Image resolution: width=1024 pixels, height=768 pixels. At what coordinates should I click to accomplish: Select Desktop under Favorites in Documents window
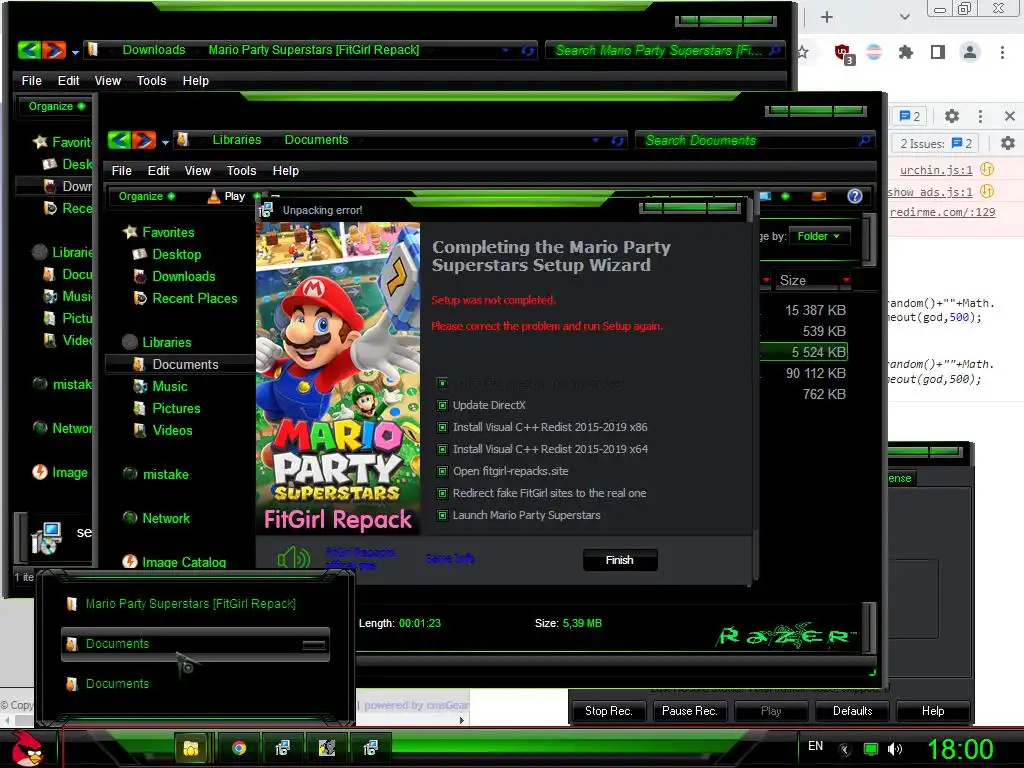point(176,254)
